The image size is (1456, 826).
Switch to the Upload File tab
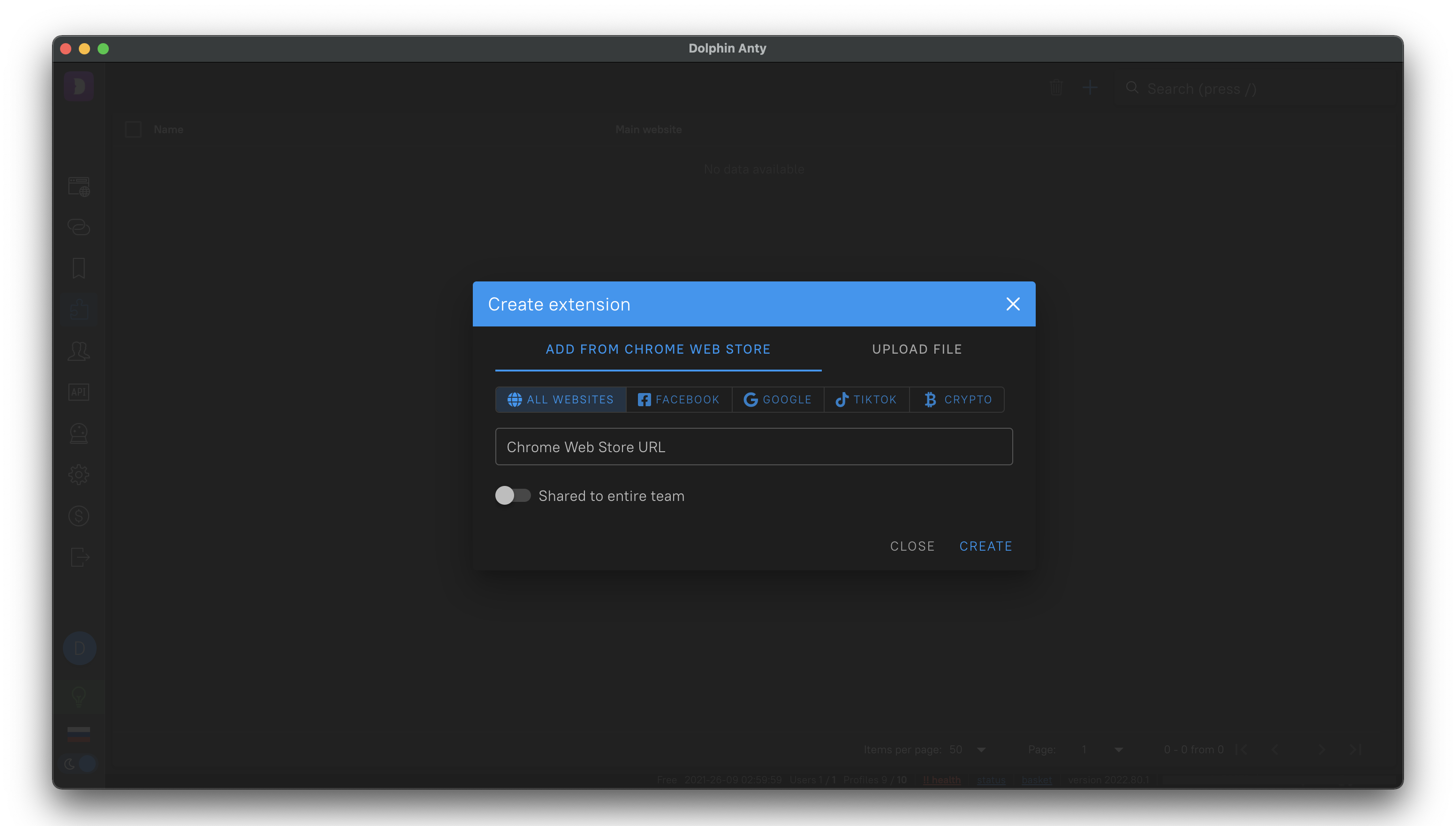coord(917,349)
